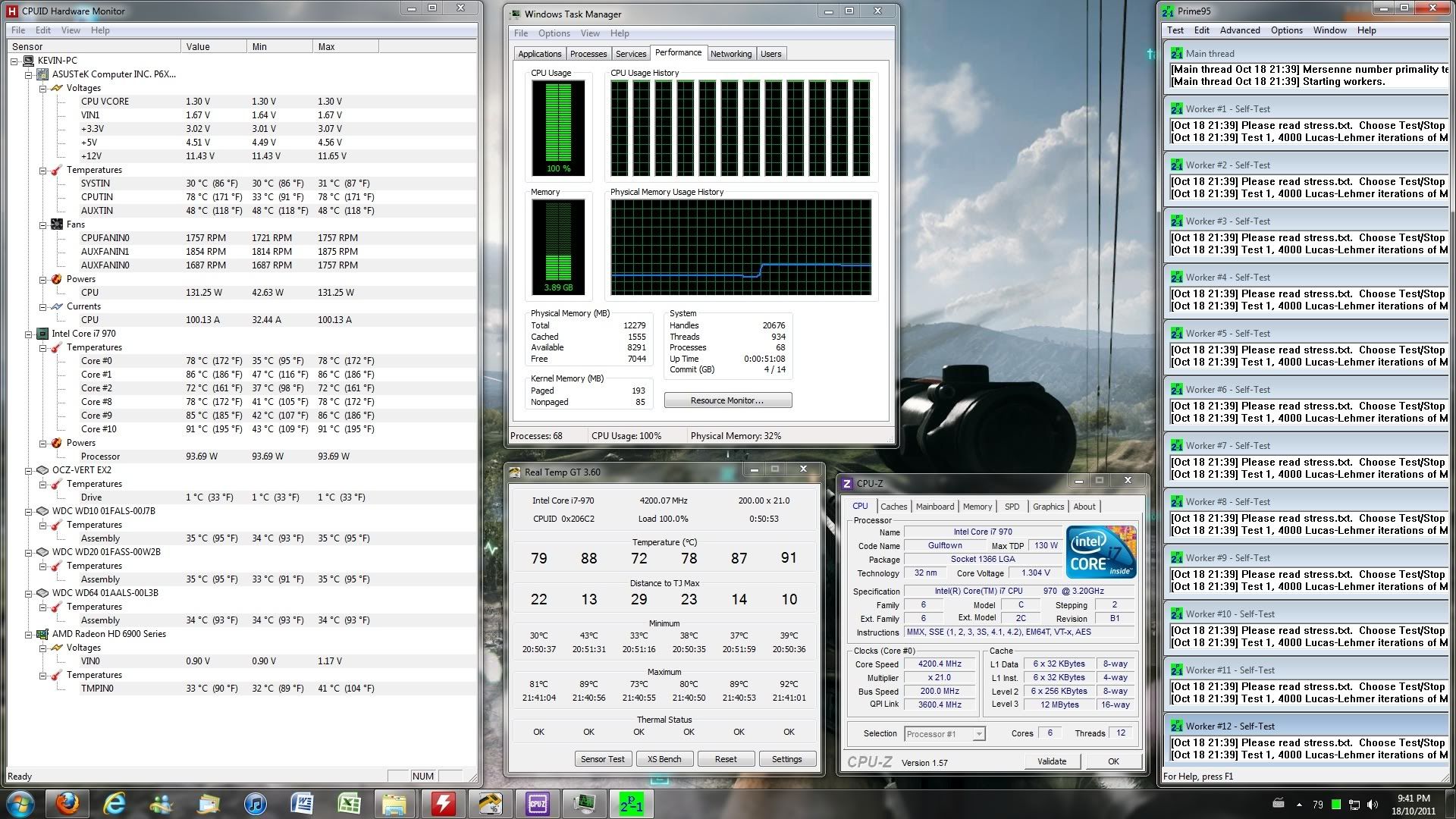Collapse the Currents node

point(42,306)
